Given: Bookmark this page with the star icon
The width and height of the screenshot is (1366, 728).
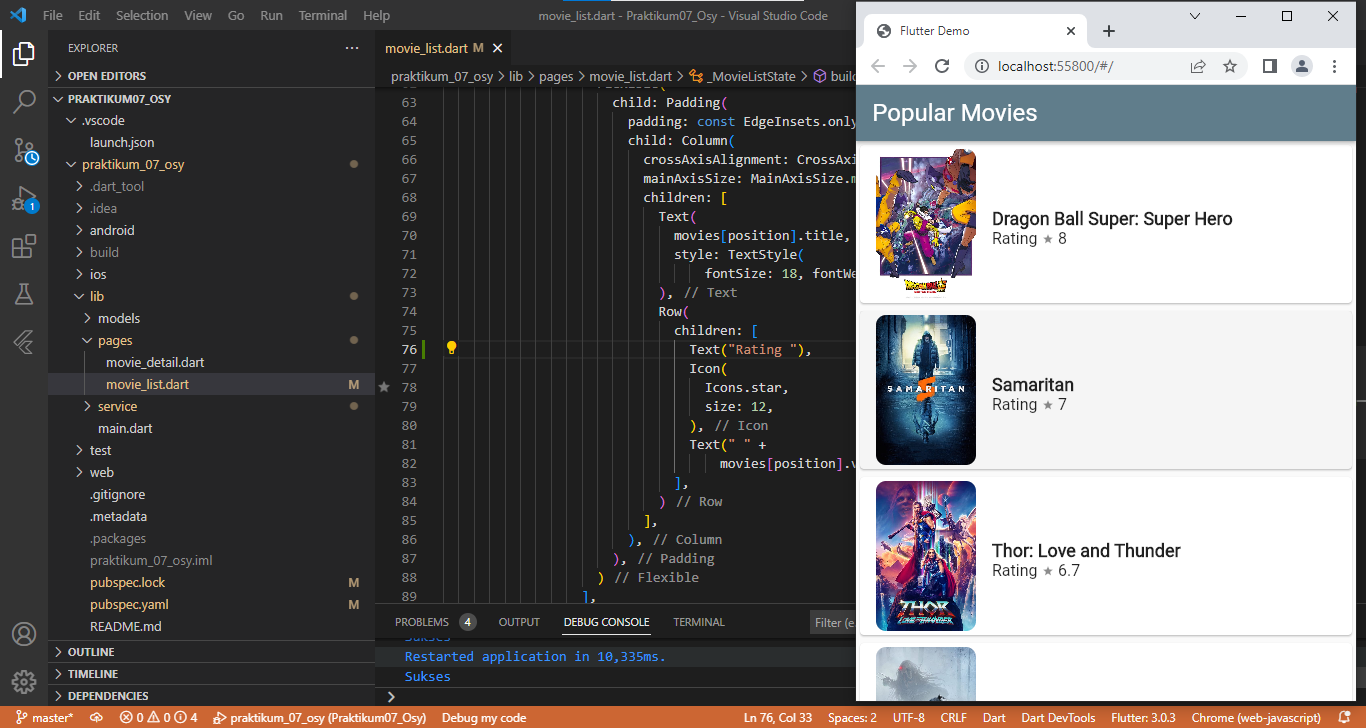Looking at the screenshot, I should [x=1230, y=66].
